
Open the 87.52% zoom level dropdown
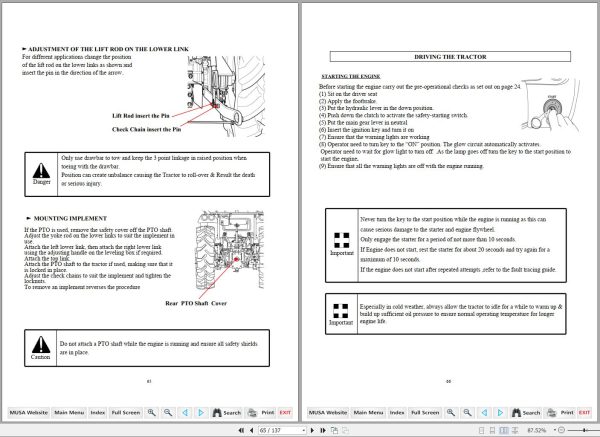coord(555,430)
